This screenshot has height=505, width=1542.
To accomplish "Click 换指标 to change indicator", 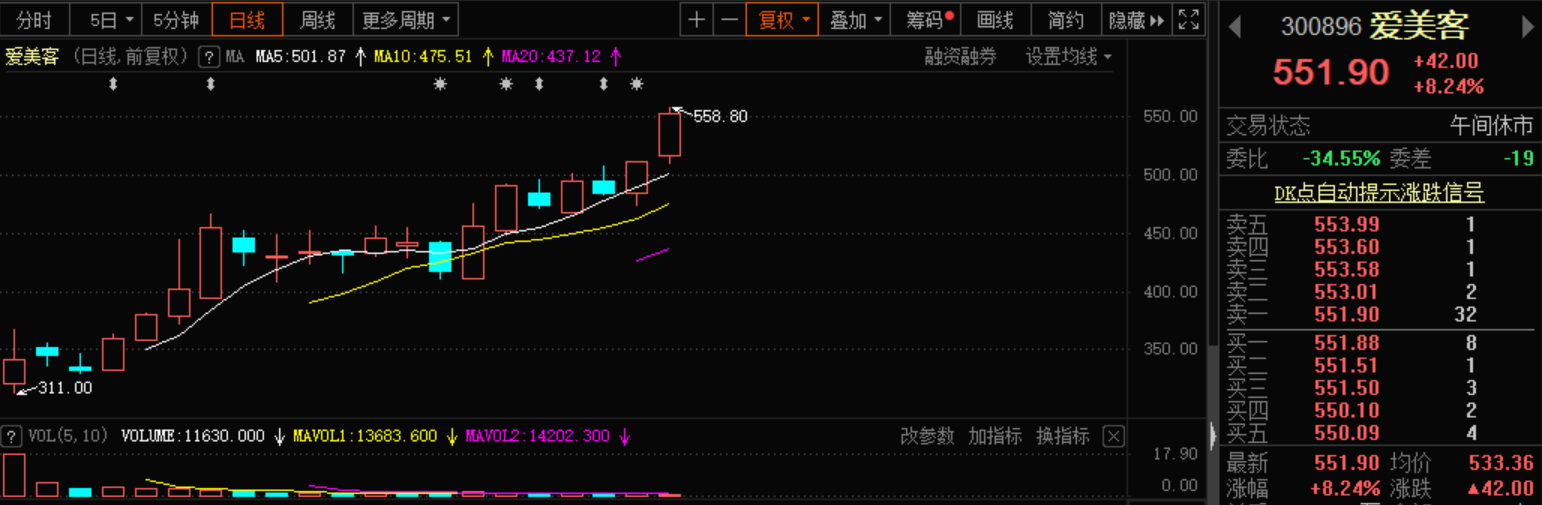I will click(1062, 436).
